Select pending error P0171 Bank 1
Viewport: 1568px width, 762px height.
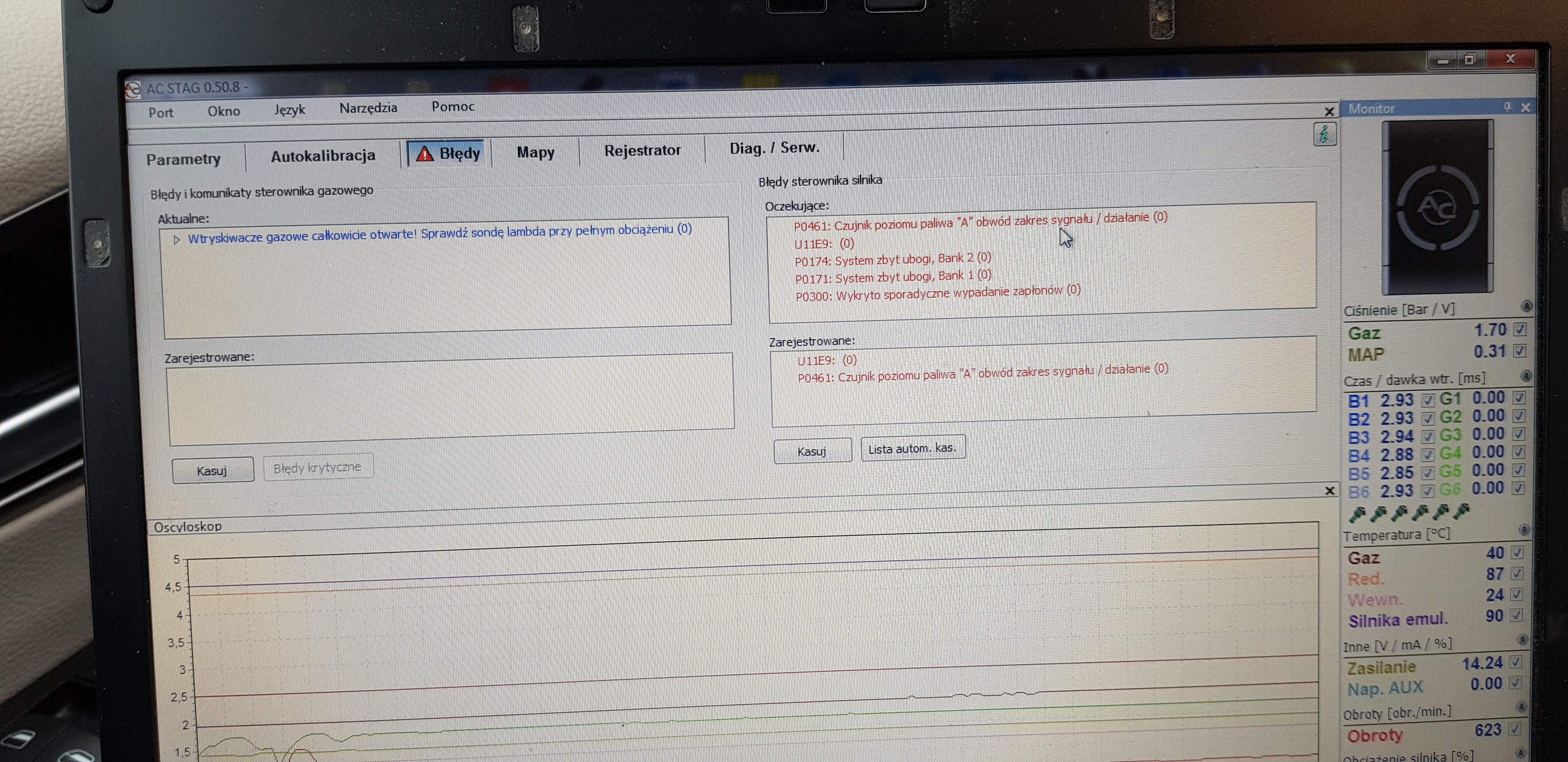pyautogui.click(x=894, y=277)
